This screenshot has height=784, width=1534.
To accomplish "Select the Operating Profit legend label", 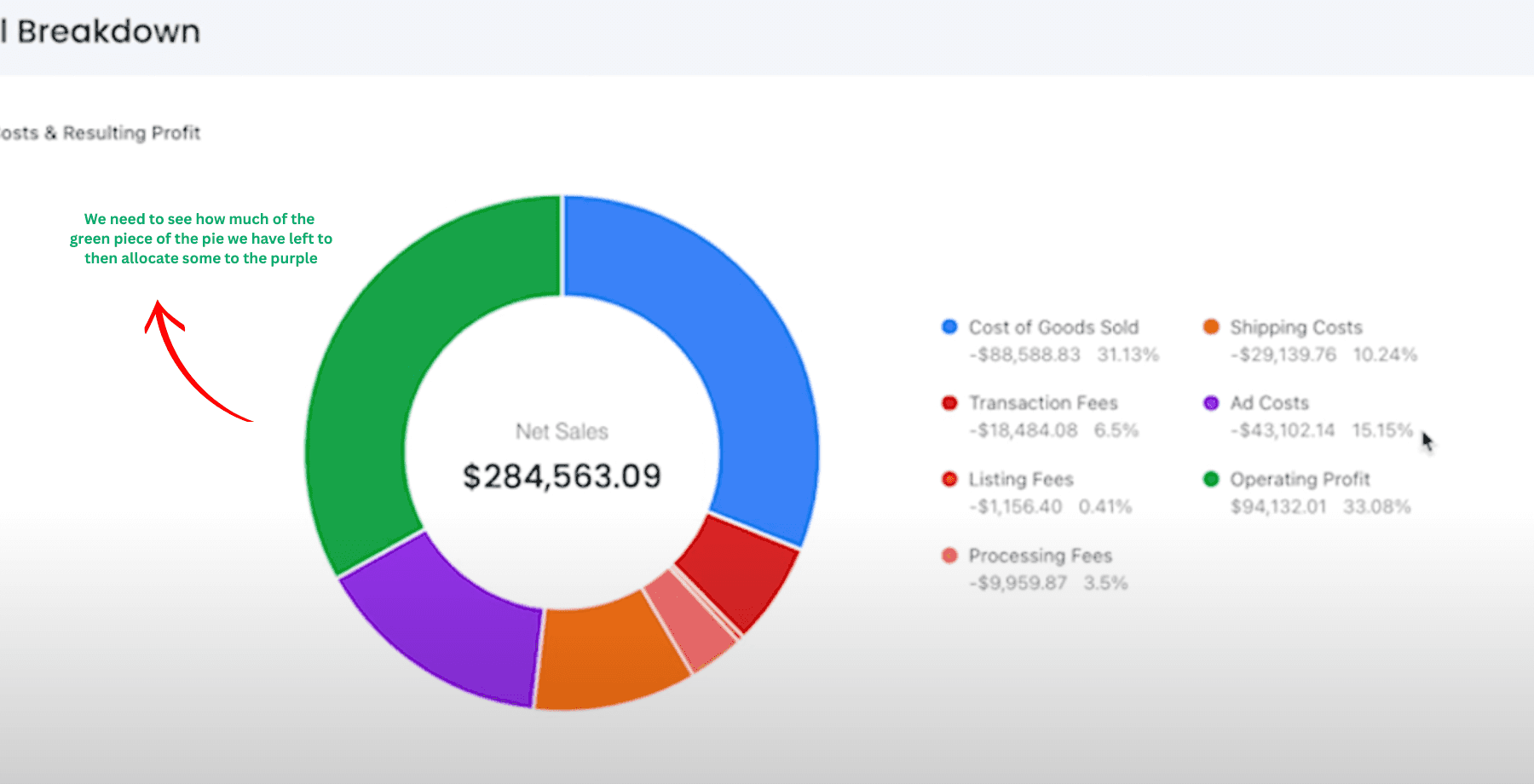I will pyautogui.click(x=1300, y=480).
